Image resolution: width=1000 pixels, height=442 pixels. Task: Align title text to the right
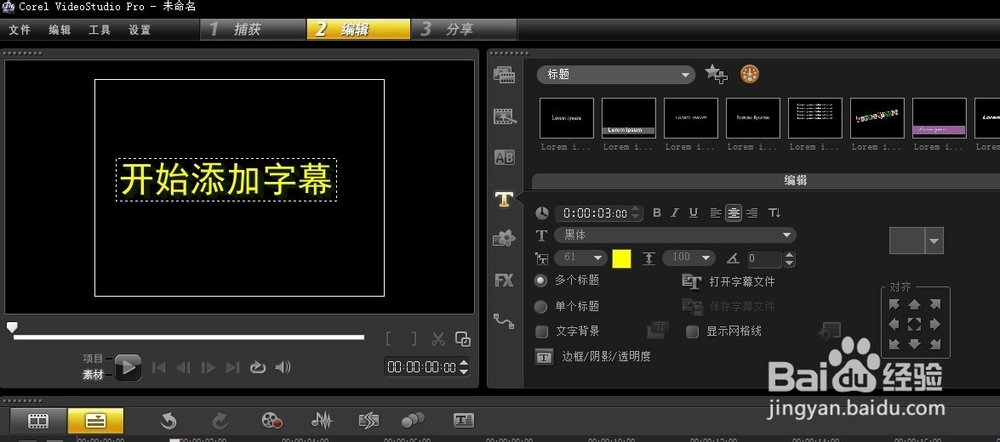pyautogui.click(x=752, y=213)
